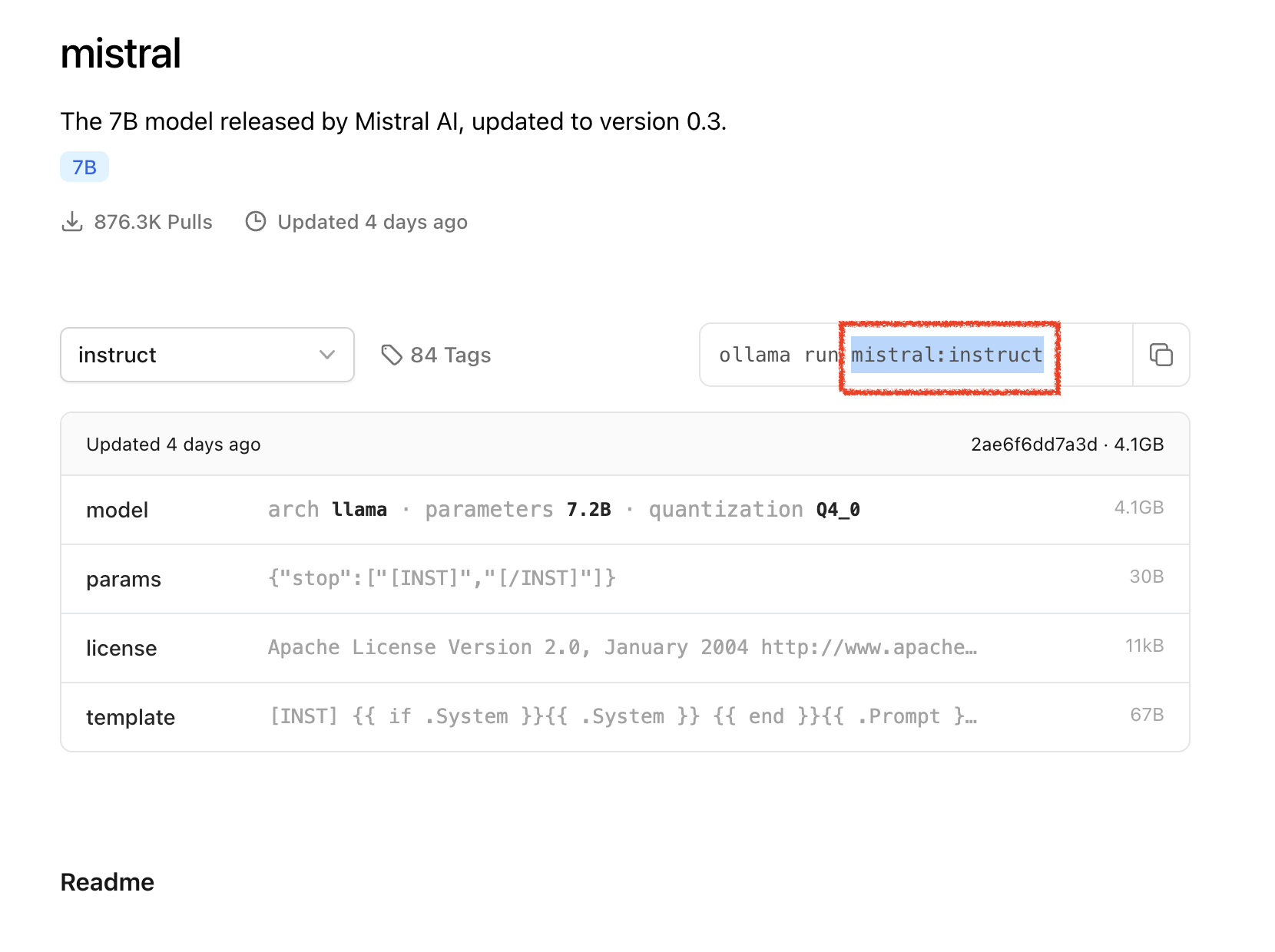
Task: Click the tag icon beside 84 Tags
Action: click(392, 355)
